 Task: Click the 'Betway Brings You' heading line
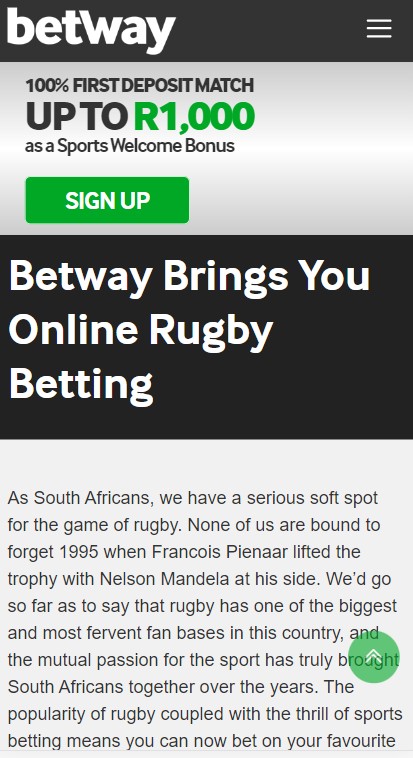pos(190,276)
